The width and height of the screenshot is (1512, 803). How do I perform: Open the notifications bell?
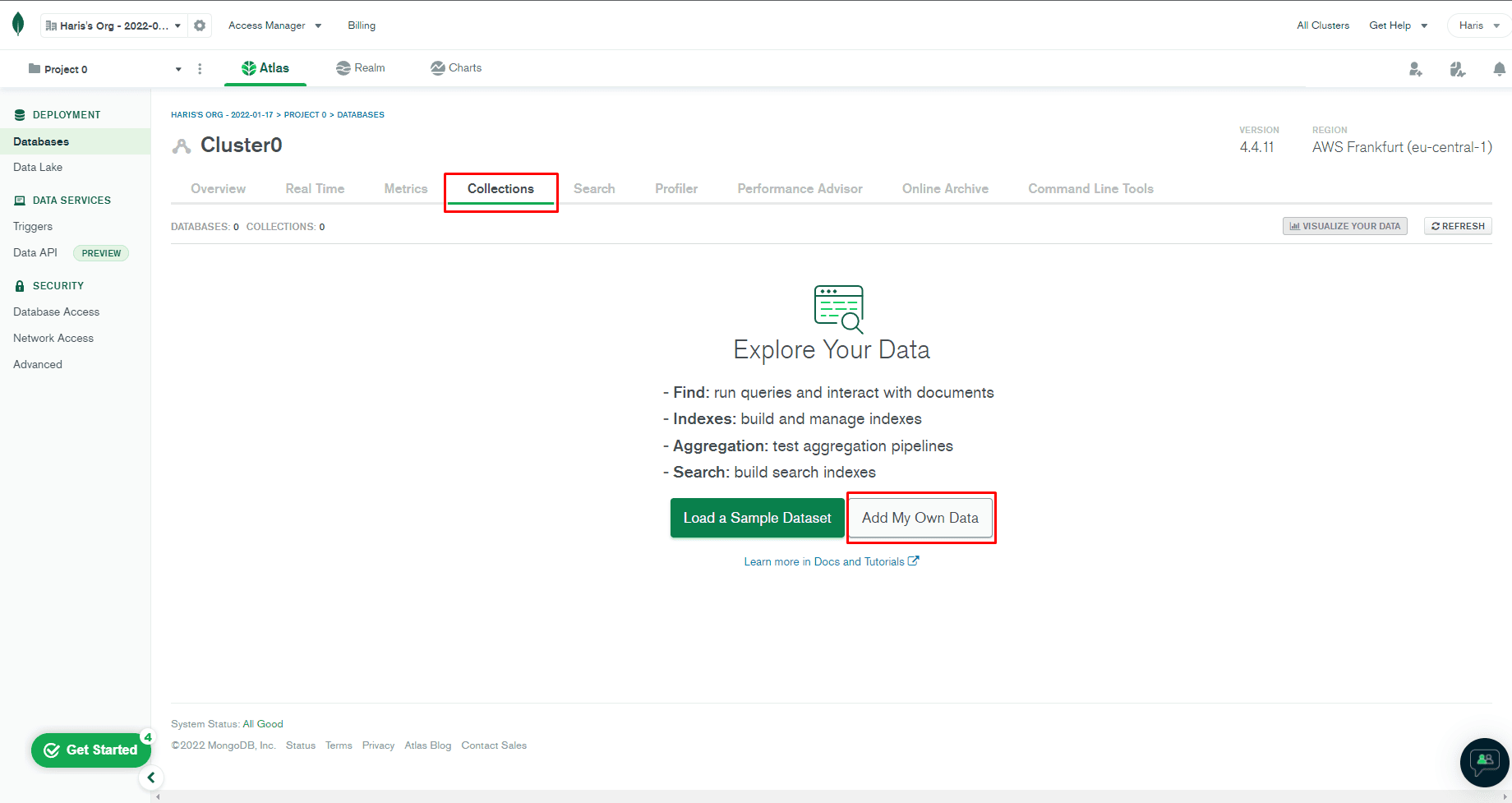point(1499,69)
